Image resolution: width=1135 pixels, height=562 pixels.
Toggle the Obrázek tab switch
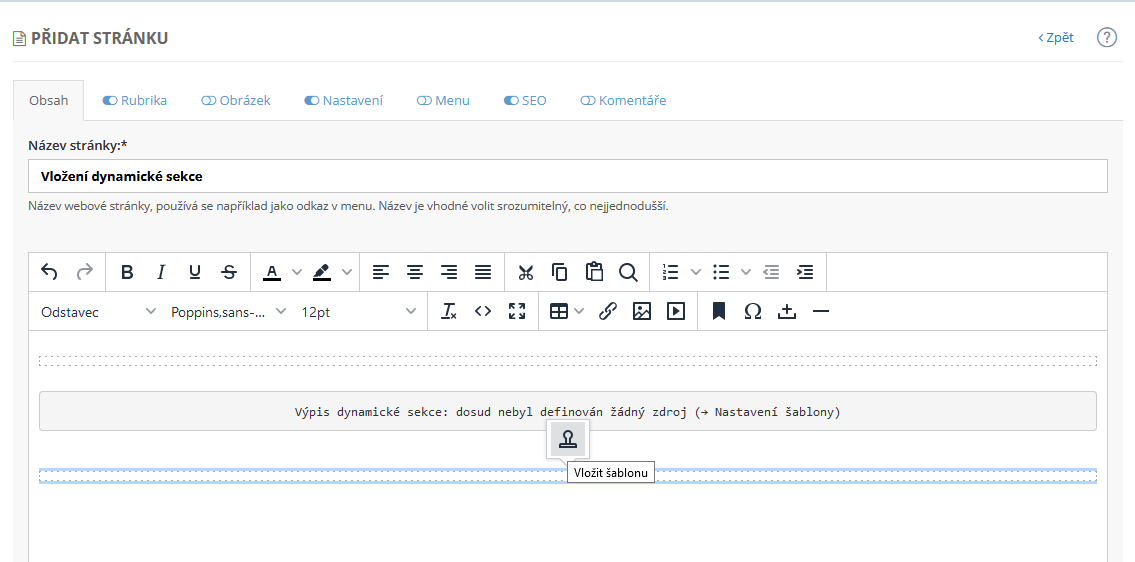209,101
